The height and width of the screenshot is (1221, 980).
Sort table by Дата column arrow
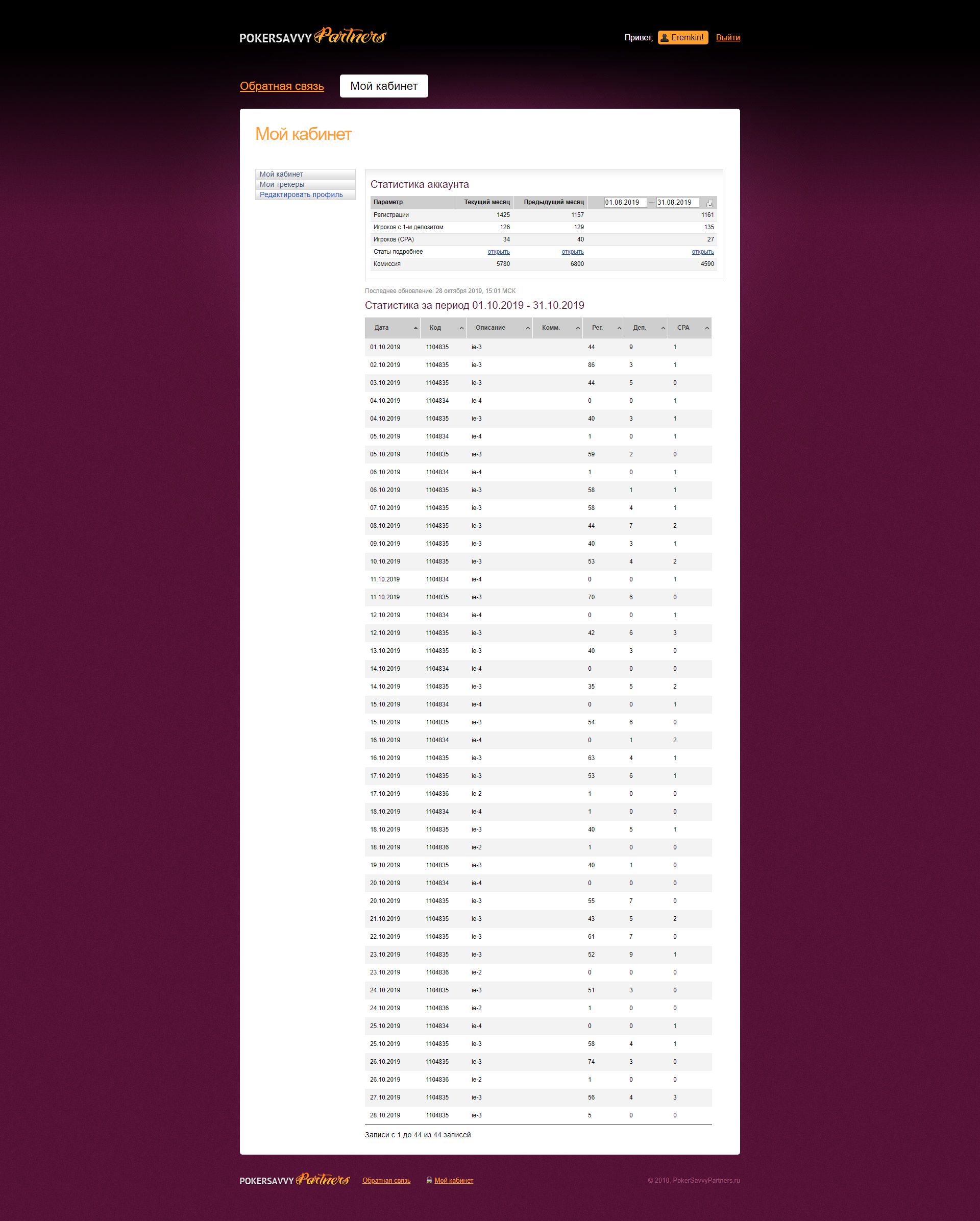point(415,328)
